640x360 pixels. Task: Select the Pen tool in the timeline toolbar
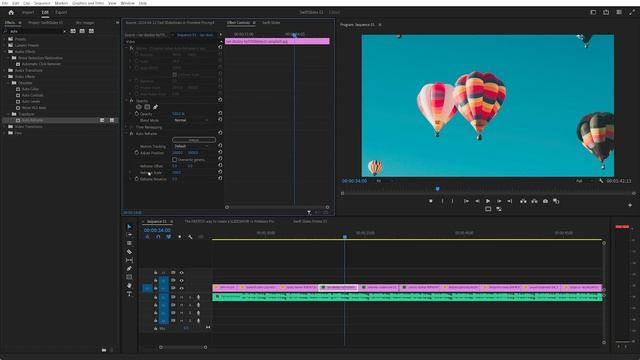pos(129,269)
